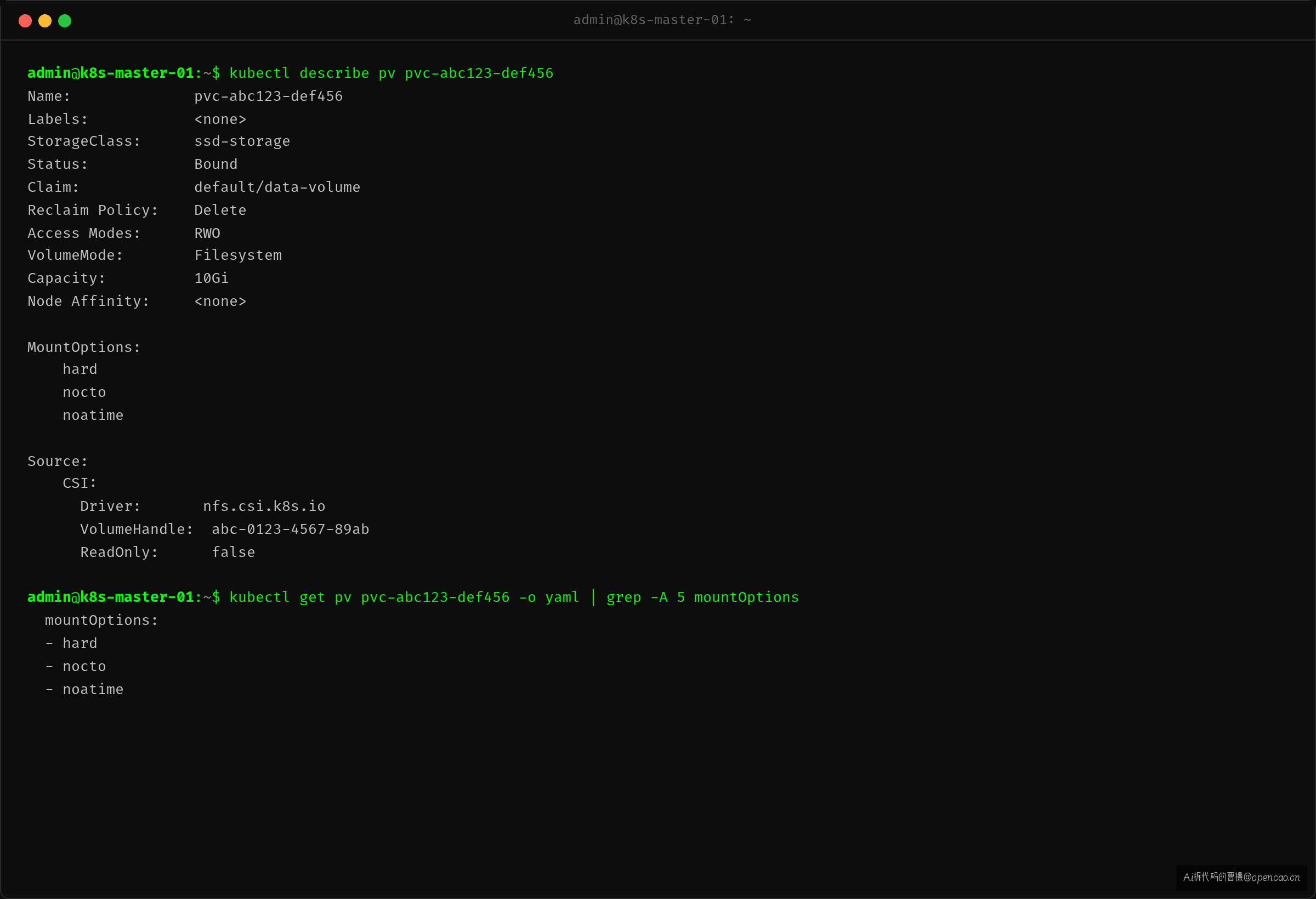Click the kubectl describe pv command text
Image resolution: width=1316 pixels, height=899 pixels.
tap(392, 73)
